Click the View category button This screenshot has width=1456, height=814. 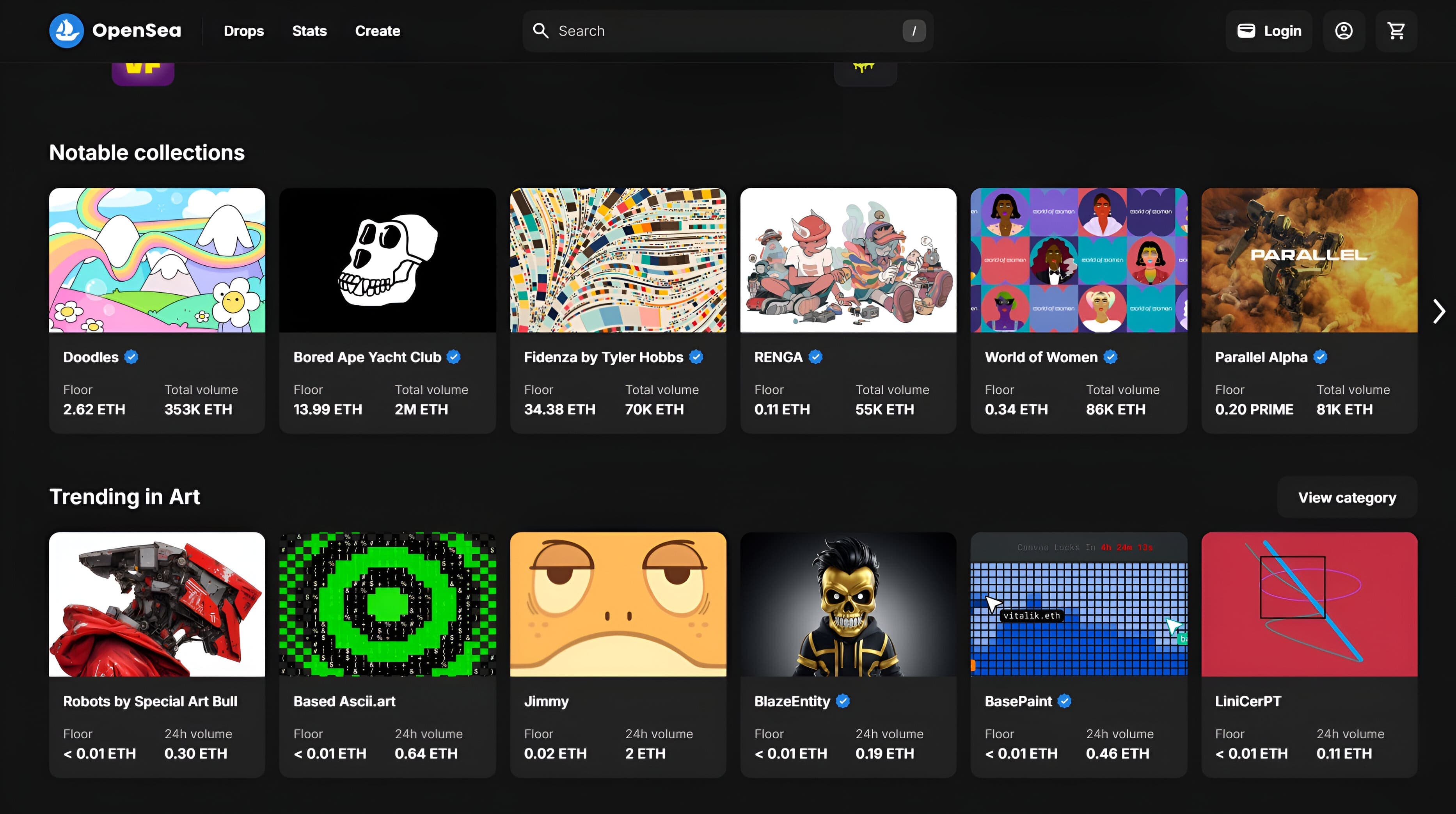click(x=1347, y=498)
